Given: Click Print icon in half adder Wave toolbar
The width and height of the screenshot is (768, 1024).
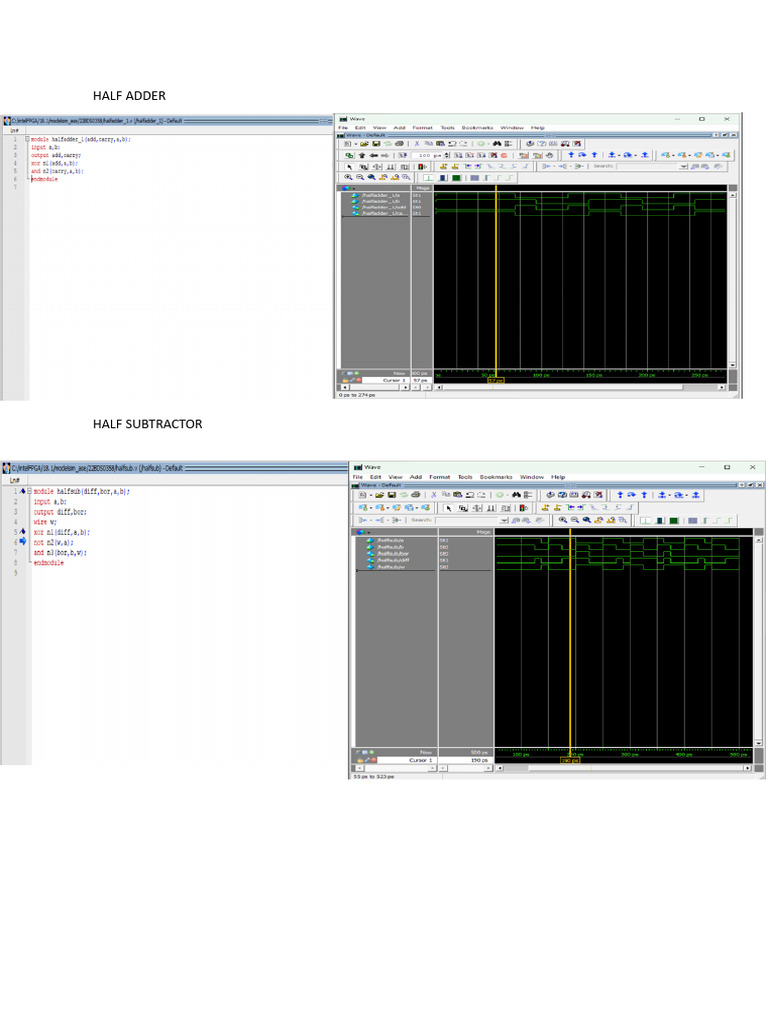Looking at the screenshot, I should [x=399, y=143].
